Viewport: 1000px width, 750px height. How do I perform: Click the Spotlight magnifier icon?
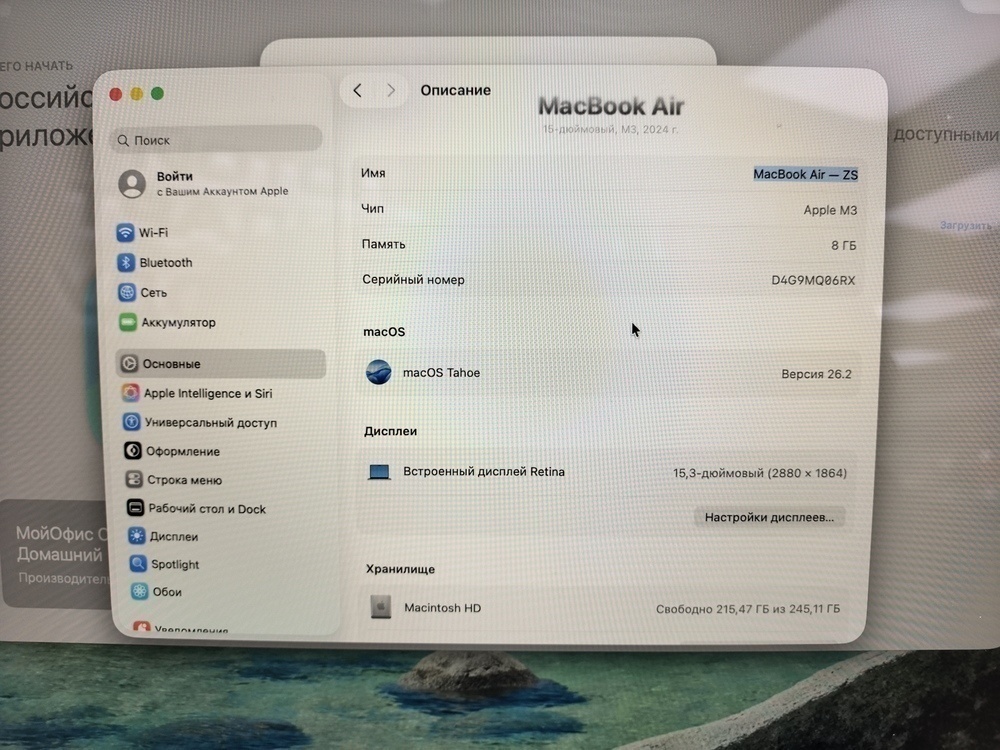coord(138,564)
